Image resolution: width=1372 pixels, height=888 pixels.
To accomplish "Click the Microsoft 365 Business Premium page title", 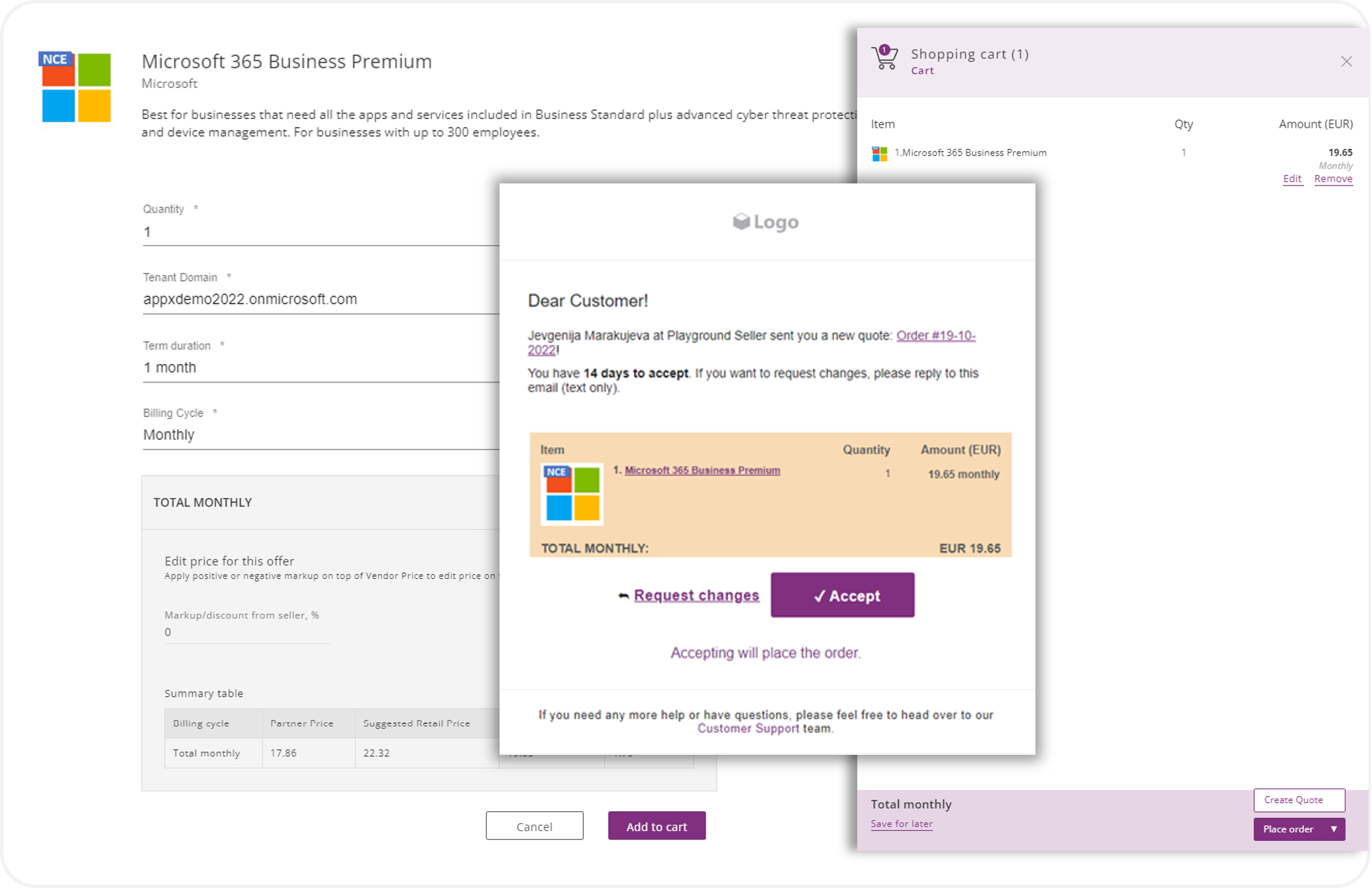I will 286,61.
